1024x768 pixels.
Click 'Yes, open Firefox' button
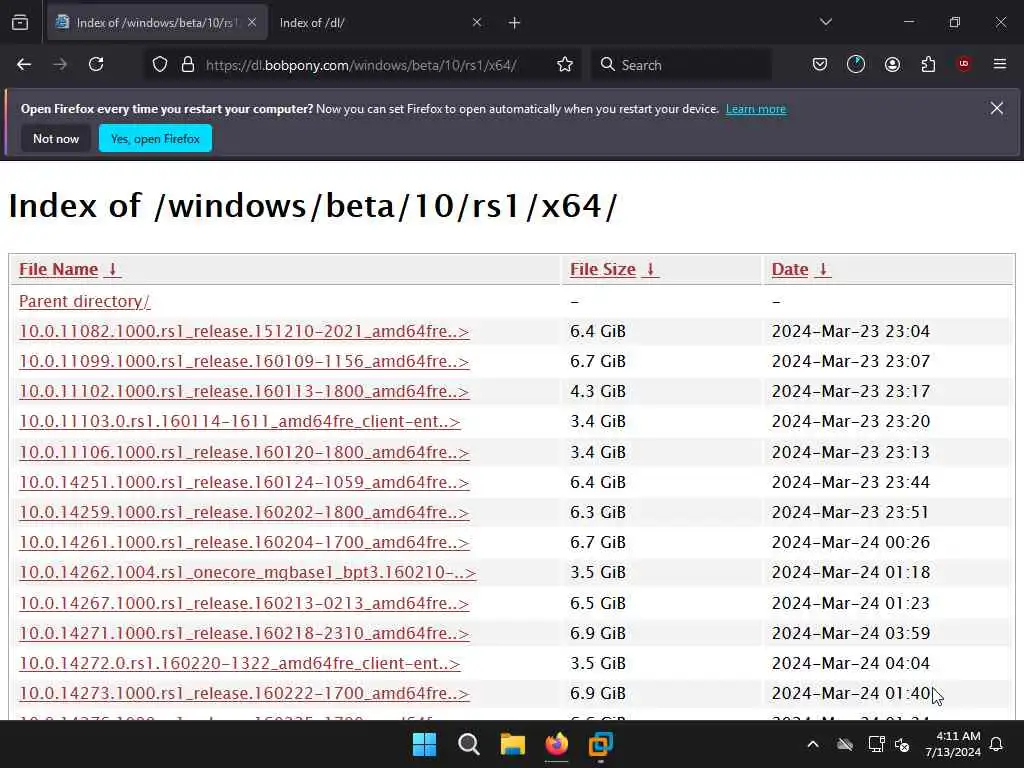click(155, 138)
